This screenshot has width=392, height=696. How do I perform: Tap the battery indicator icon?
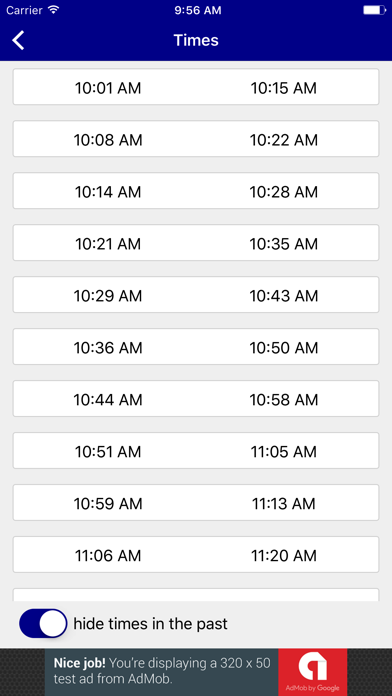point(374,10)
